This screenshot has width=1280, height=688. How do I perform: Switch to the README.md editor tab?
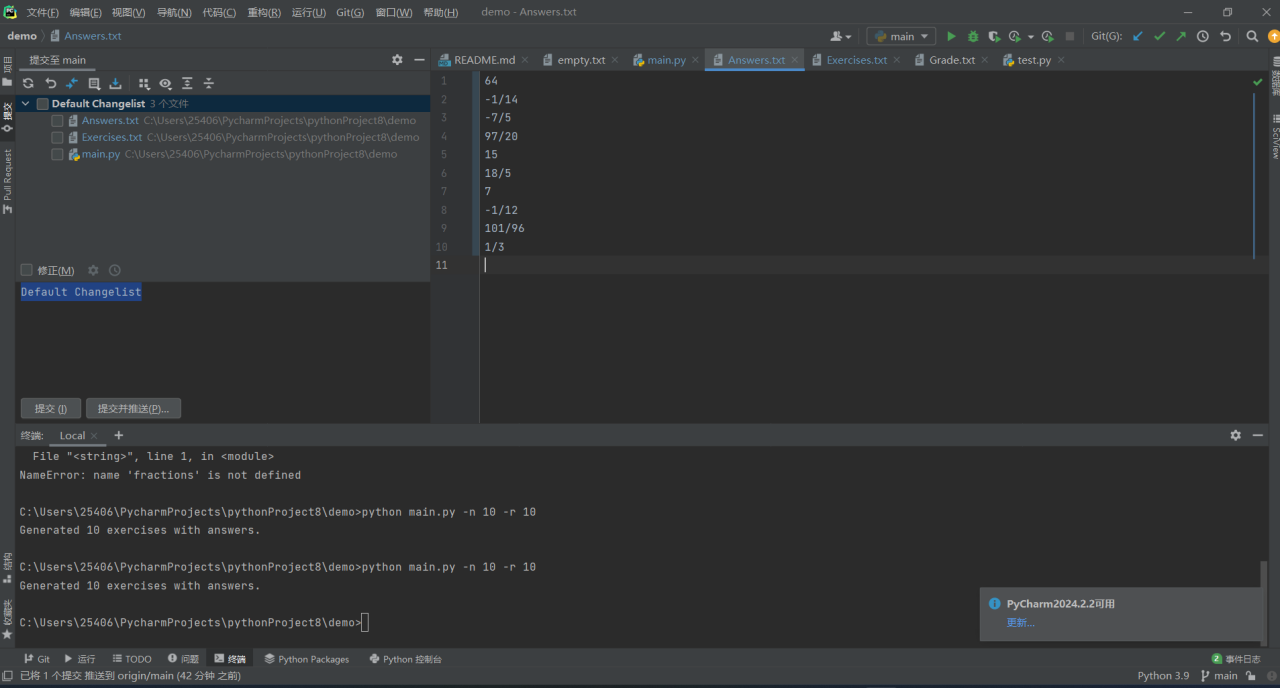[477, 60]
